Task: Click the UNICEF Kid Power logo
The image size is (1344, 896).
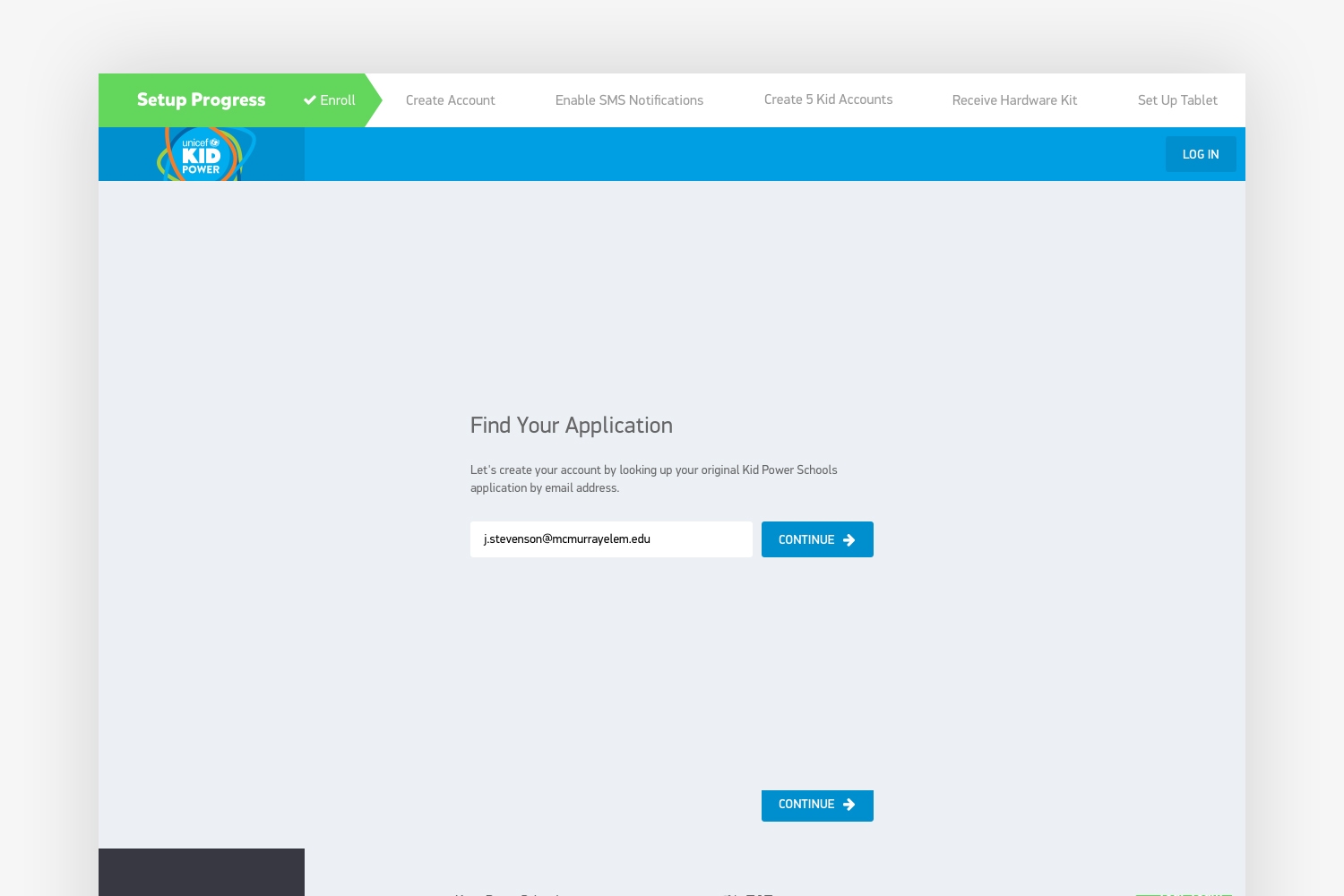Action: pyautogui.click(x=204, y=154)
